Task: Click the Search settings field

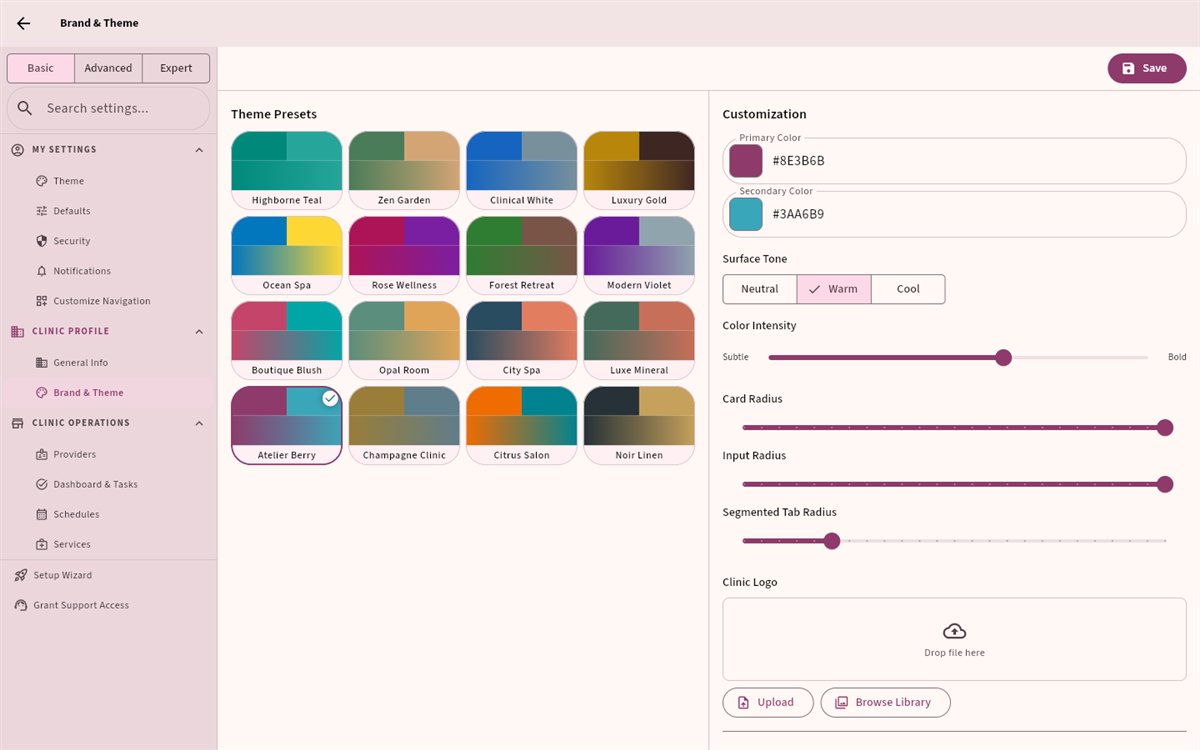Action: (x=108, y=108)
